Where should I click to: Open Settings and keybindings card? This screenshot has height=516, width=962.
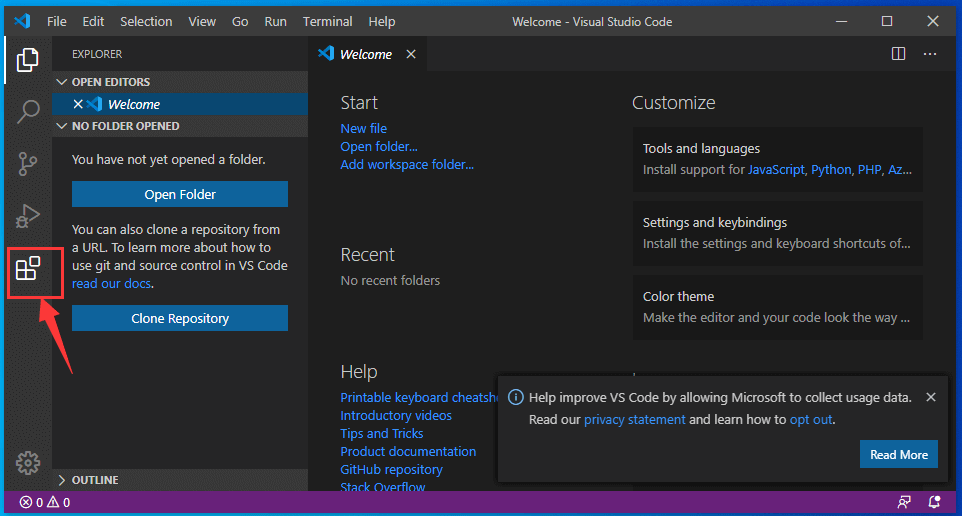pyautogui.click(x=778, y=233)
